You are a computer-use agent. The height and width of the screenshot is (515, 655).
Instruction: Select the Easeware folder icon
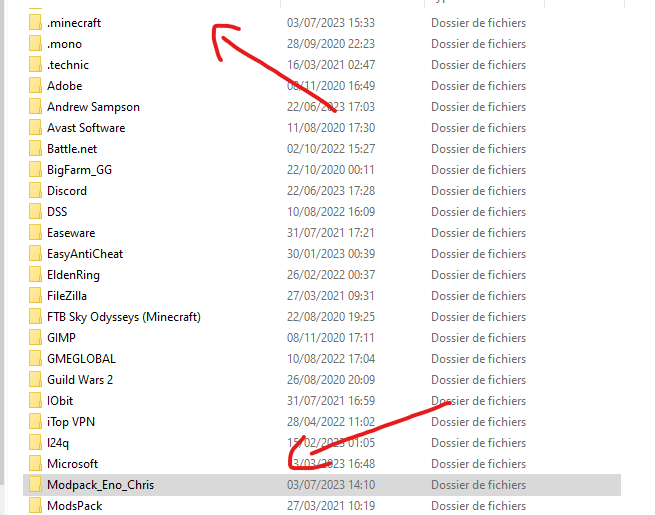[36, 232]
